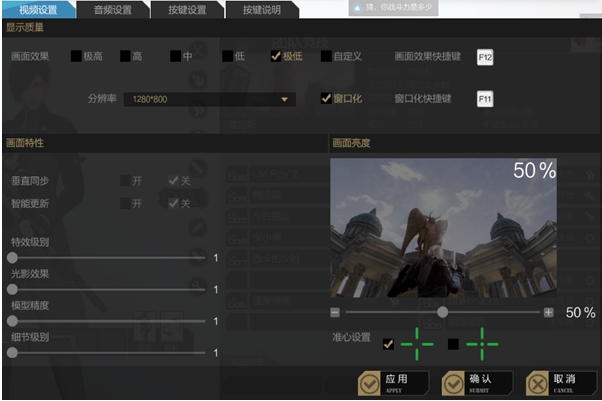Image resolution: width=602 pixels, height=401 pixels.
Task: Click the F11 windowed hotkey box
Action: click(485, 99)
